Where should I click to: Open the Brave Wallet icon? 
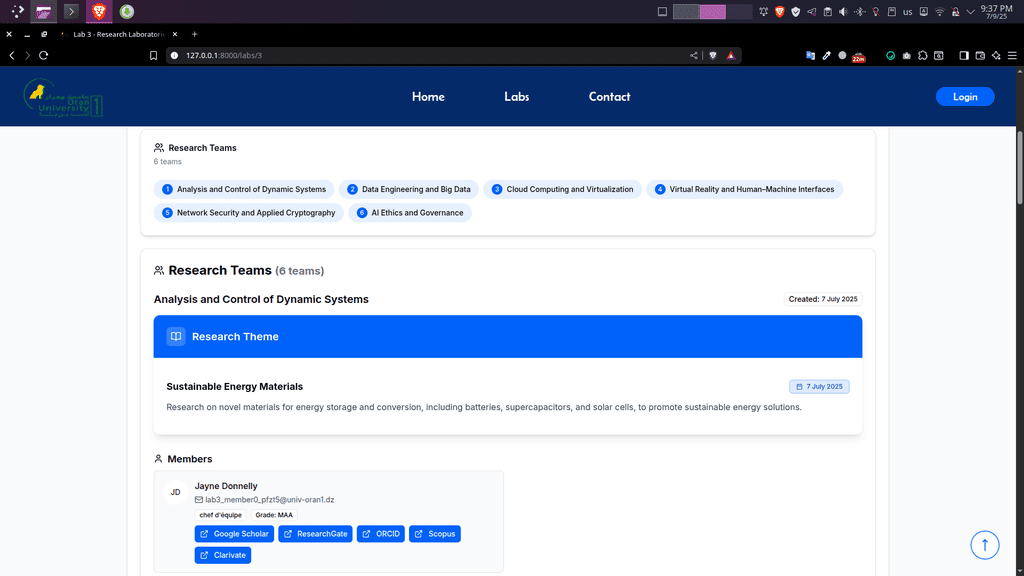click(980, 56)
